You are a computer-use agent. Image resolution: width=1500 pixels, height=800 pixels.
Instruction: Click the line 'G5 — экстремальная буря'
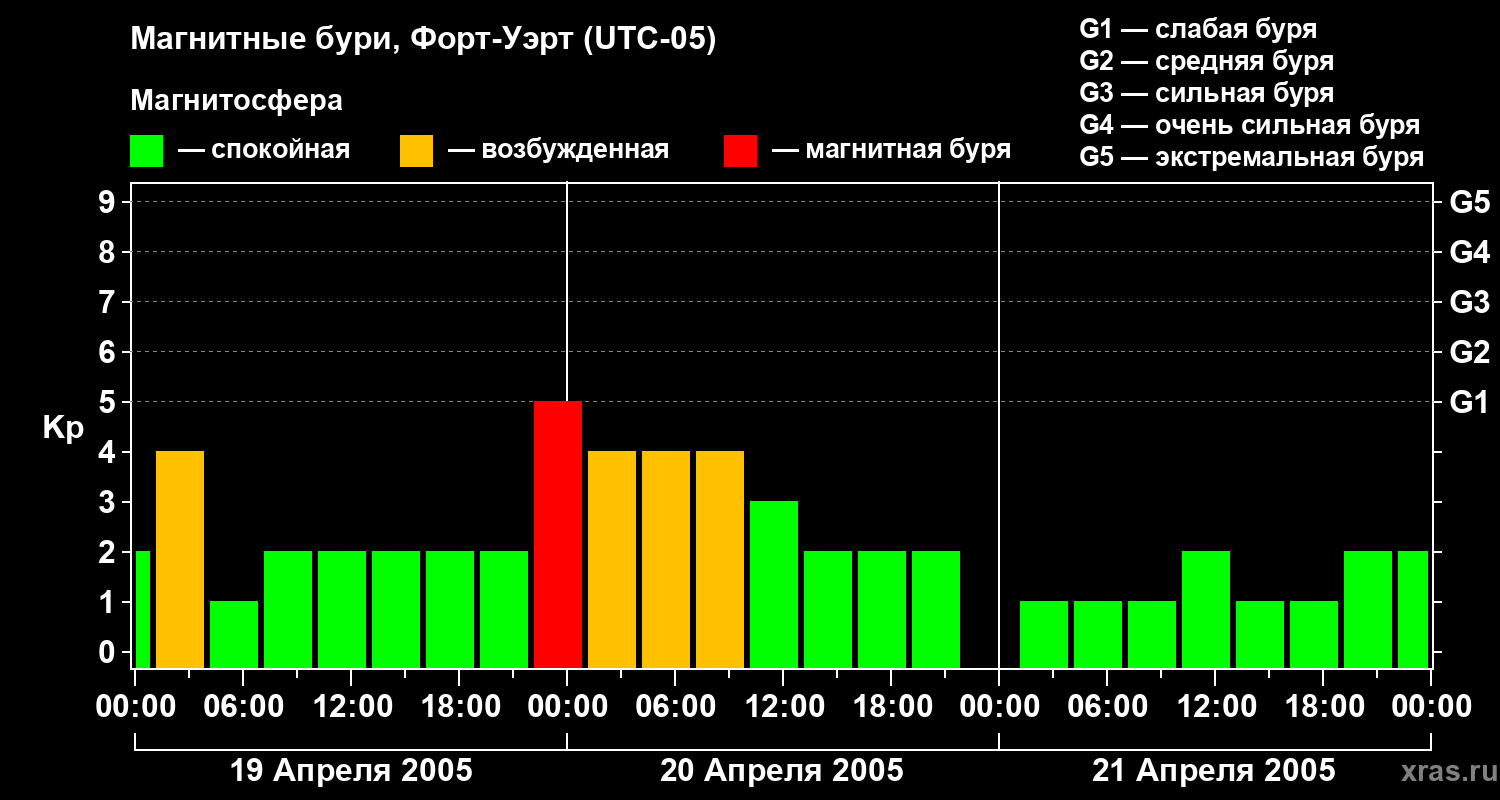(x=1251, y=157)
